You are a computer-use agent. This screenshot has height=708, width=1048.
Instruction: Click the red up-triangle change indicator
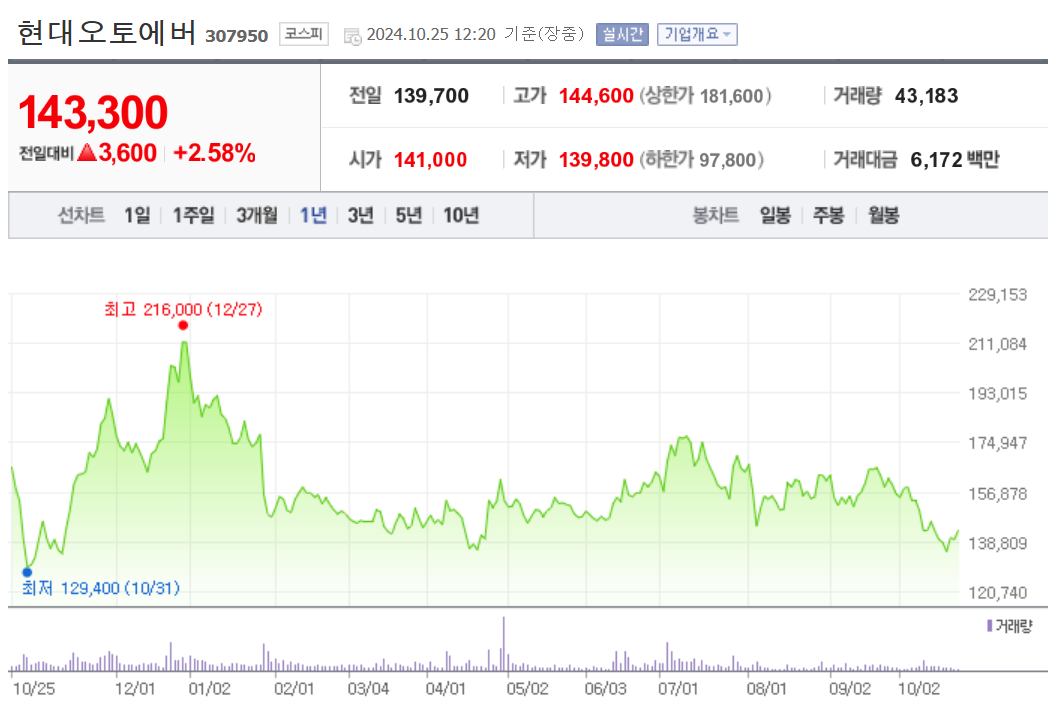[x=88, y=152]
